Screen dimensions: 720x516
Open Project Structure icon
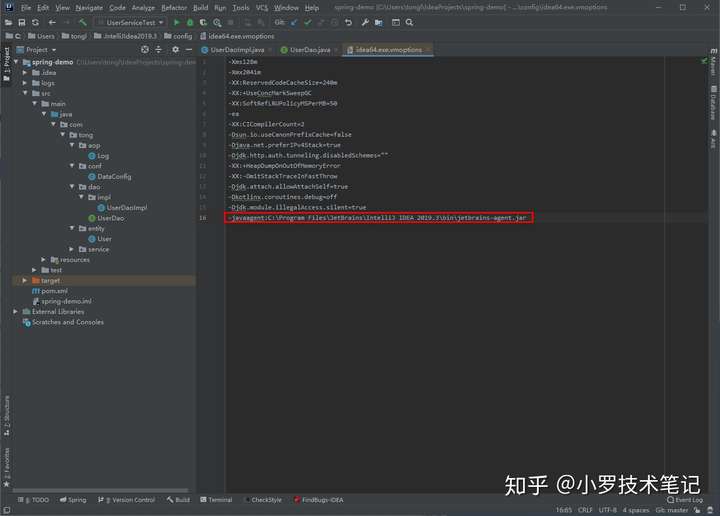[x=379, y=22]
